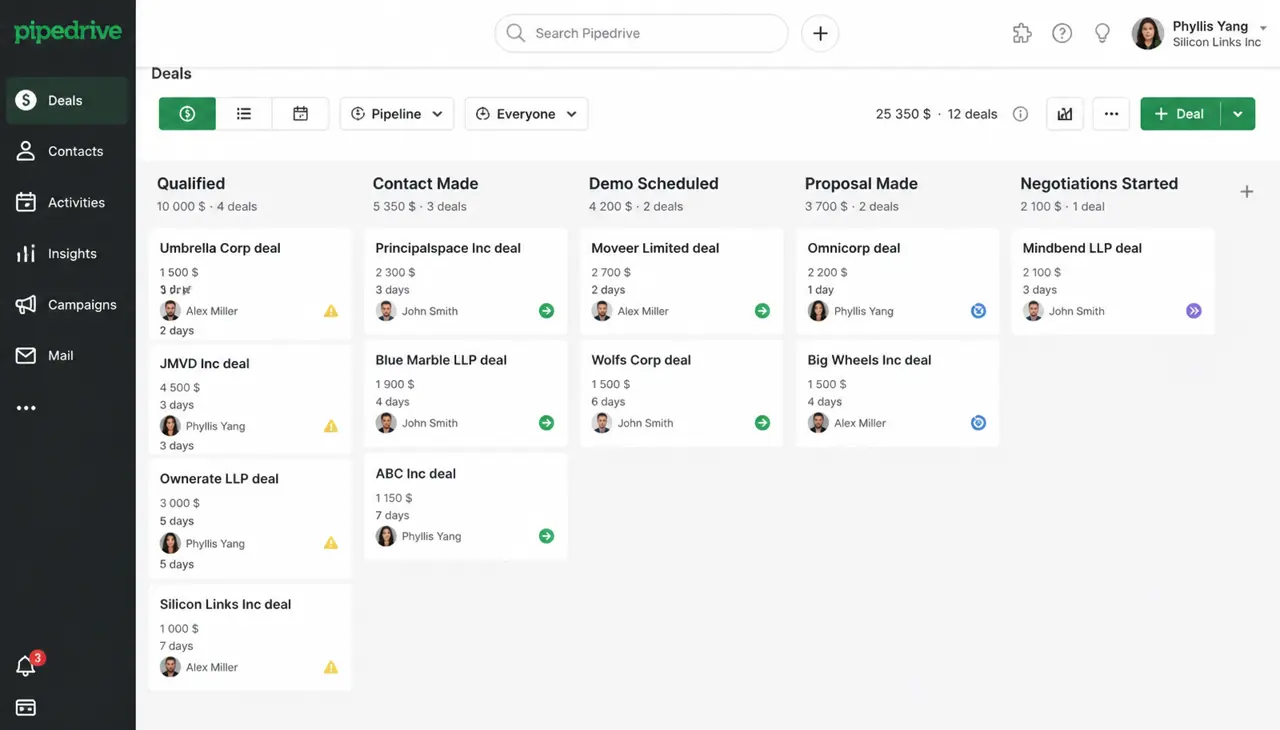1280x730 pixels.
Task: Go to Contacts in sidebar
Action: coord(67,151)
